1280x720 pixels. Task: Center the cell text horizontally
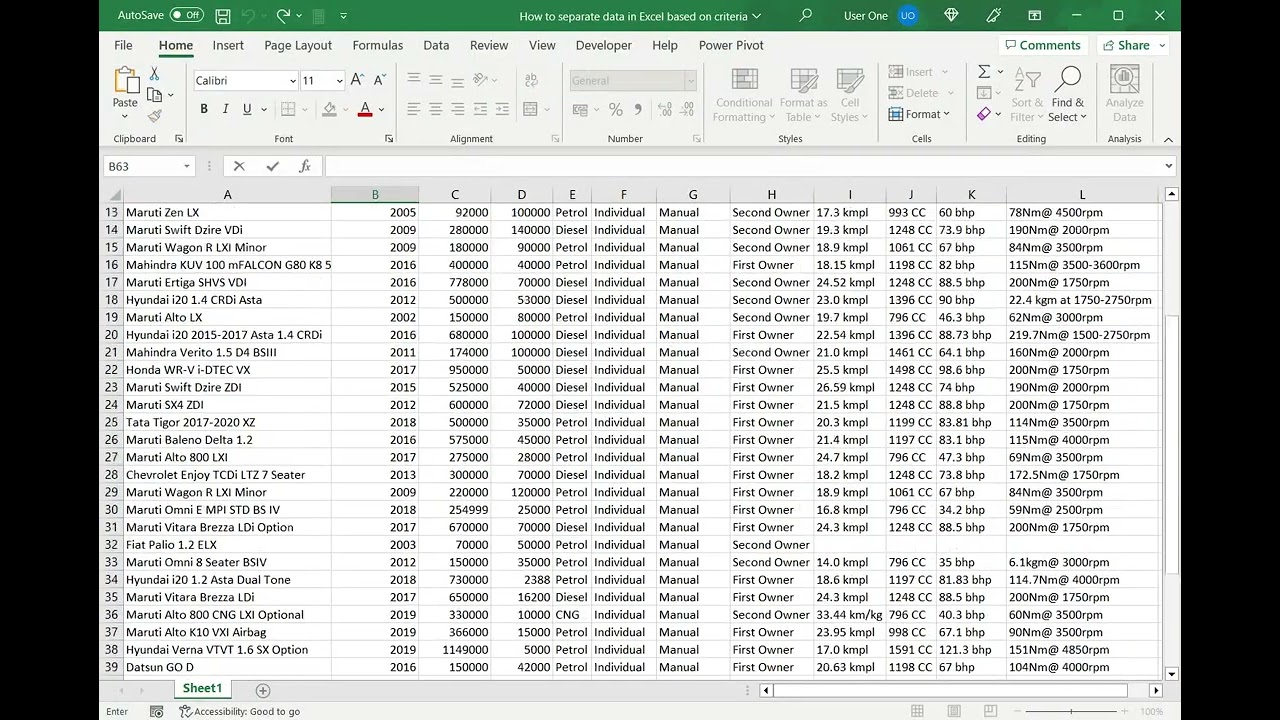(435, 109)
